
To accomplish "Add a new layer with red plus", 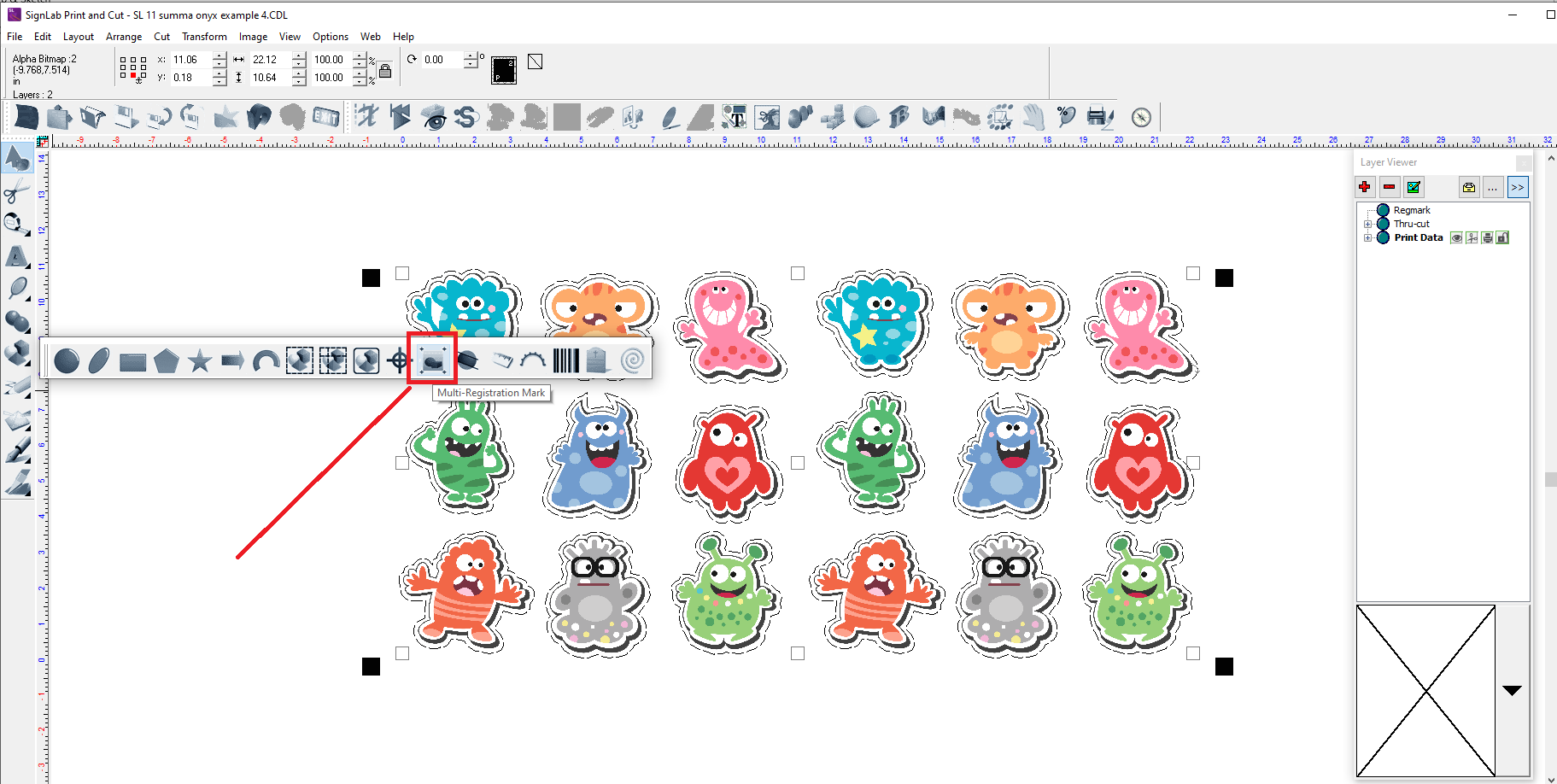I will (1365, 187).
